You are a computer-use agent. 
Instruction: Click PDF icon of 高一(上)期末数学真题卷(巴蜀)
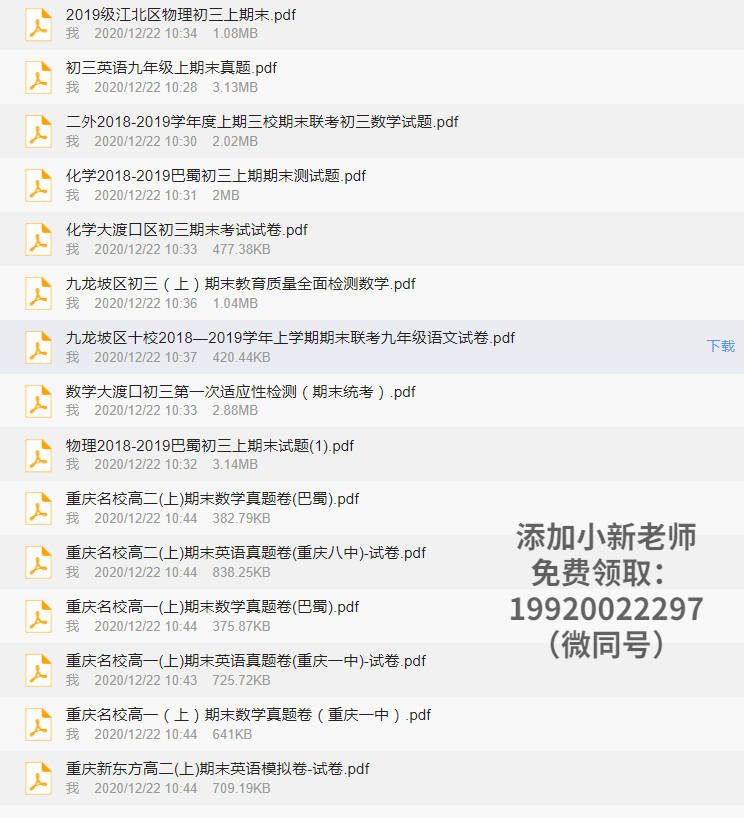click(x=39, y=617)
